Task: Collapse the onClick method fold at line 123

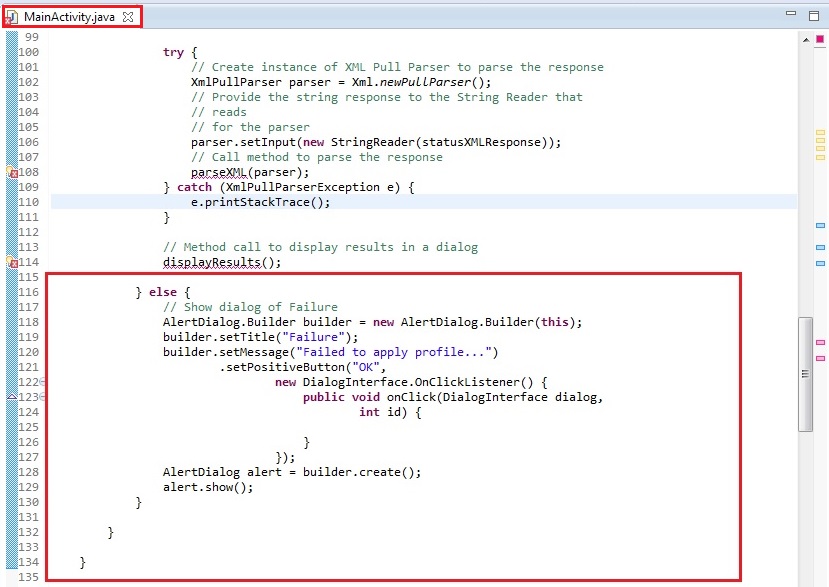Action: pyautogui.click(x=44, y=397)
